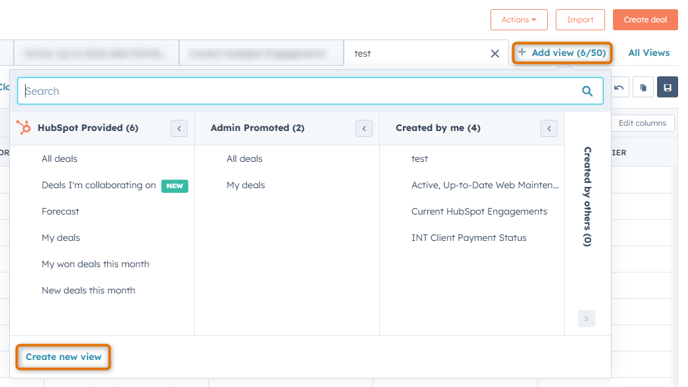Screen dimensions: 688x387
Task: Select Active, Up-to-Date Web Mainten... view
Action: pos(485,185)
